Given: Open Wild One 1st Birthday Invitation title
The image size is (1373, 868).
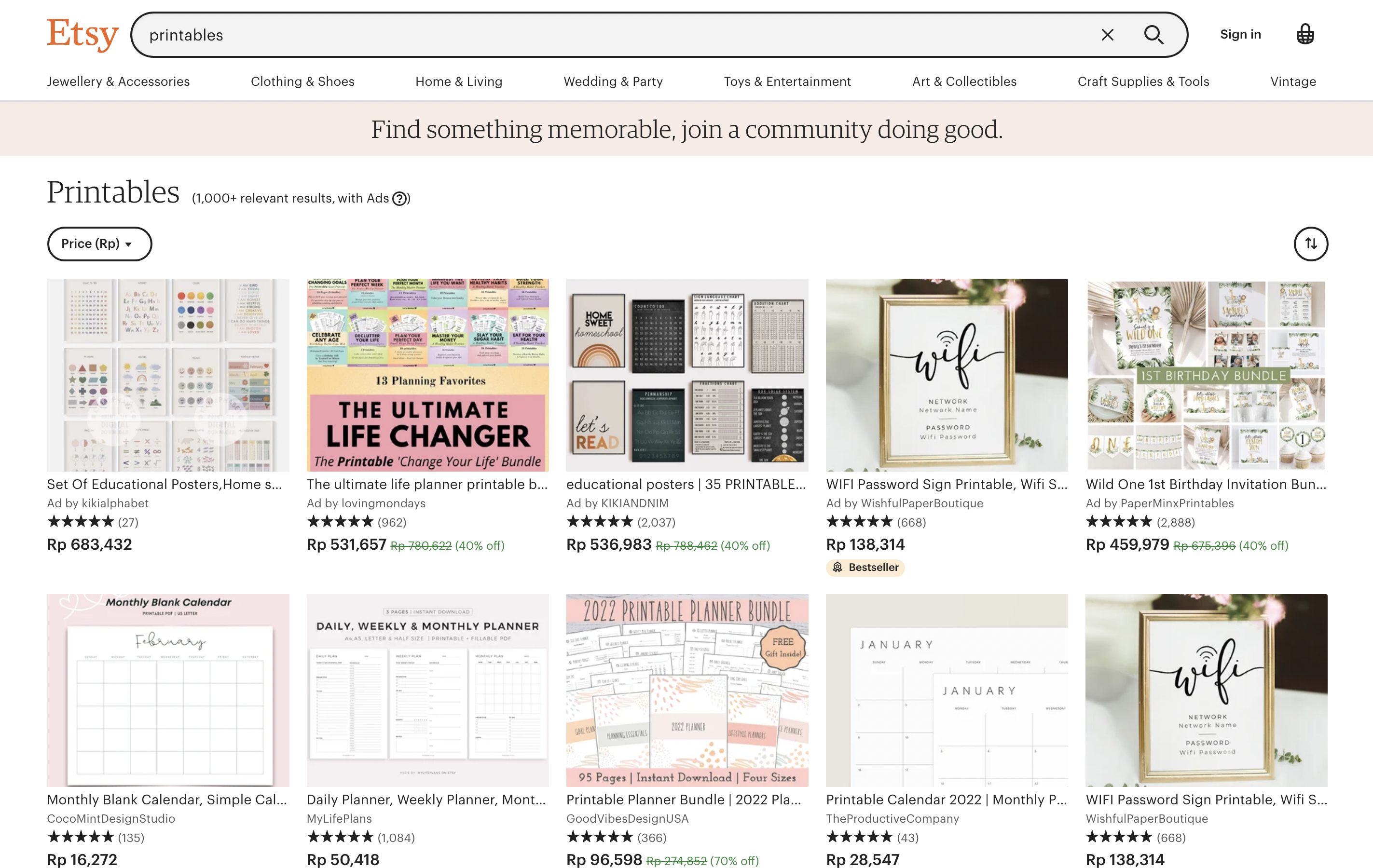Looking at the screenshot, I should point(1206,484).
